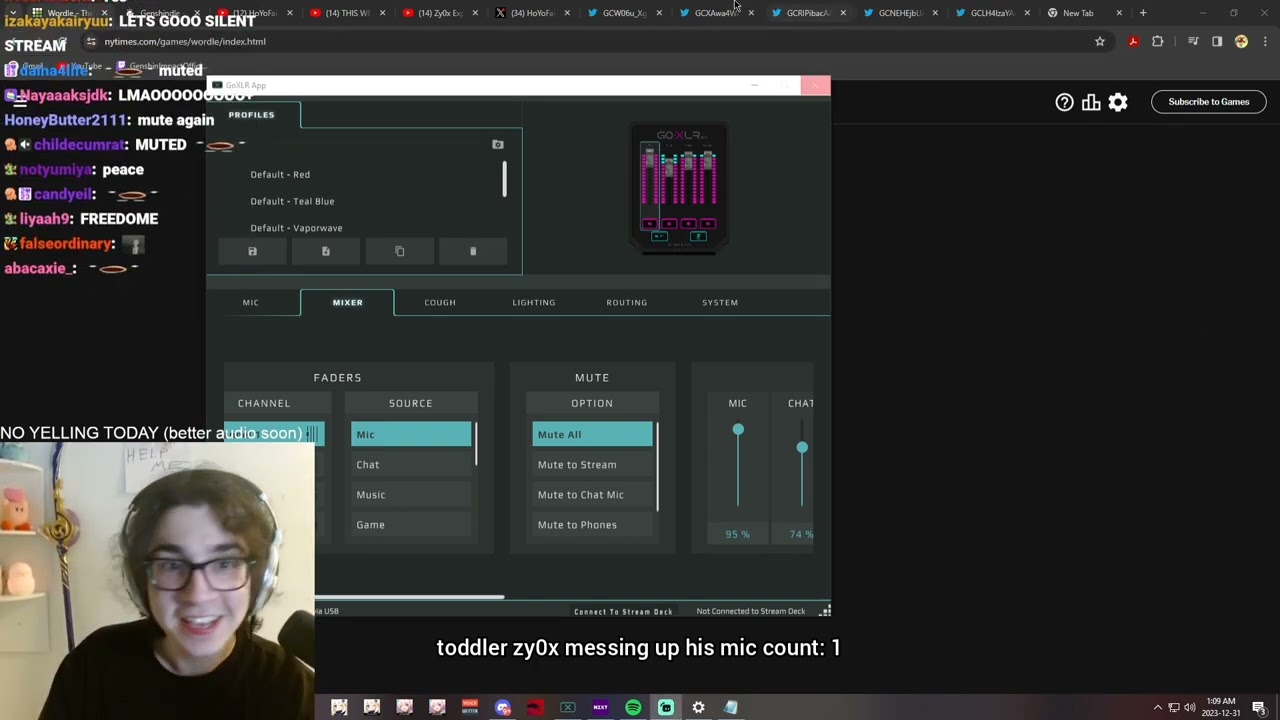The height and width of the screenshot is (720, 1280).
Task: Open the Voicemeeter taskbar icon
Action: point(470,708)
